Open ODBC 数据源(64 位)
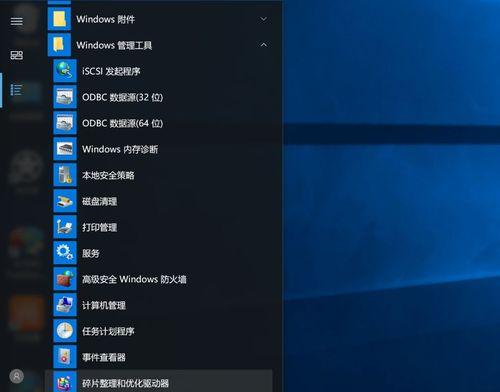The image size is (500, 392). click(x=122, y=123)
